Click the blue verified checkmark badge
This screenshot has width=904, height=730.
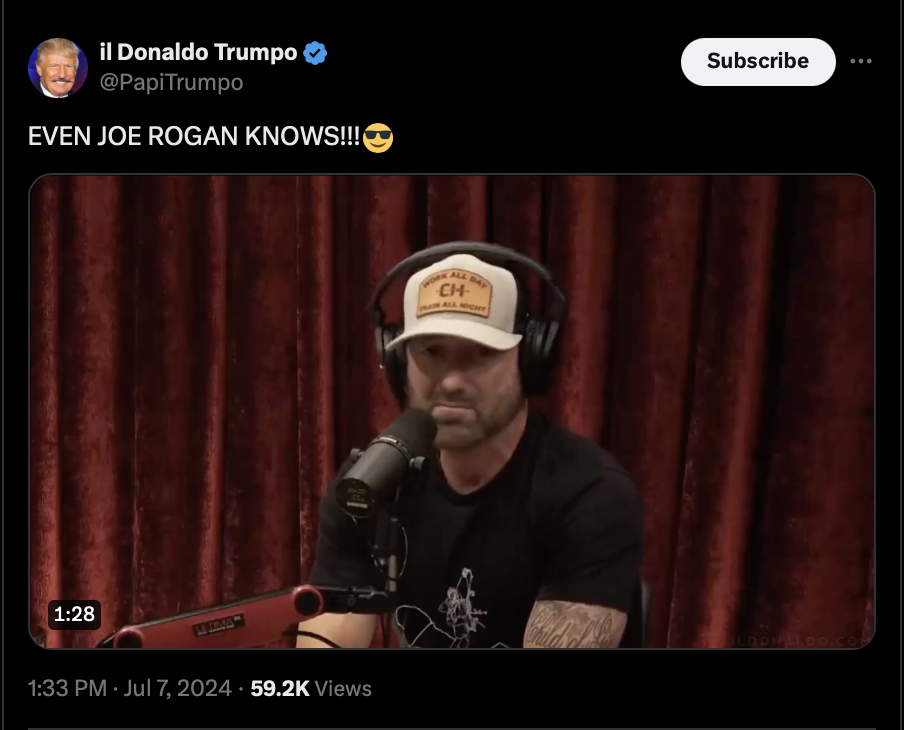coord(315,53)
